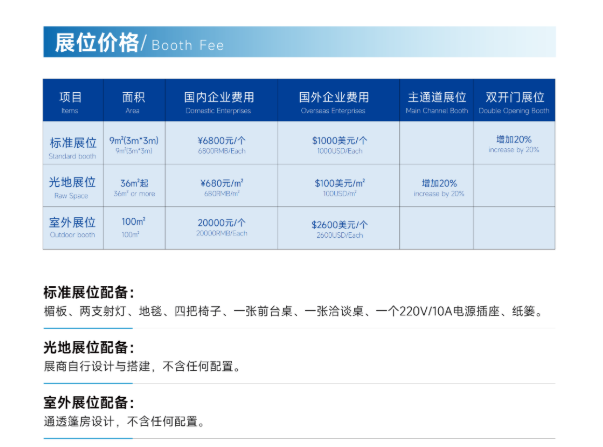Select the 项目 Items column header

71,101
